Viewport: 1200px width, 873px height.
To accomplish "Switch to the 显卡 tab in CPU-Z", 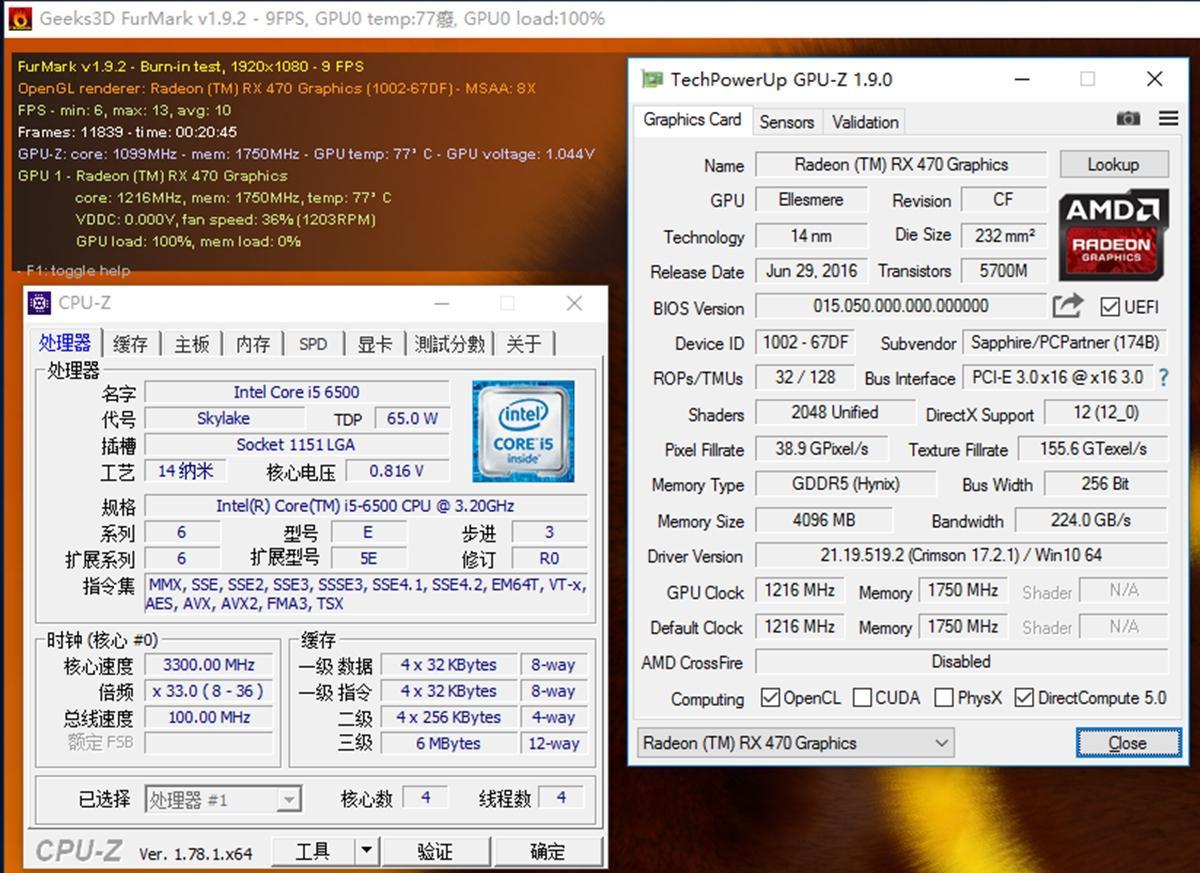I will (x=375, y=344).
